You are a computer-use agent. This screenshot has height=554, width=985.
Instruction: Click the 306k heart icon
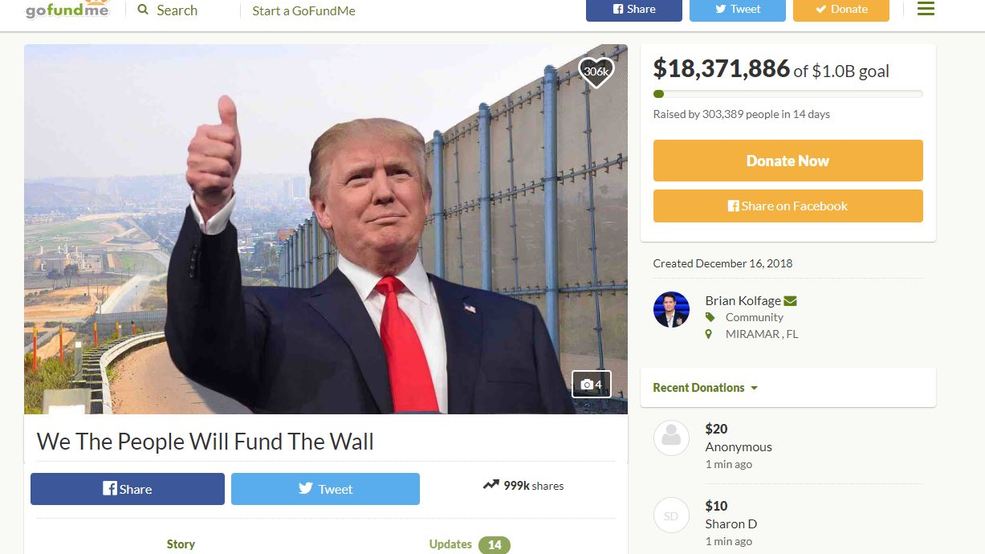(596, 72)
